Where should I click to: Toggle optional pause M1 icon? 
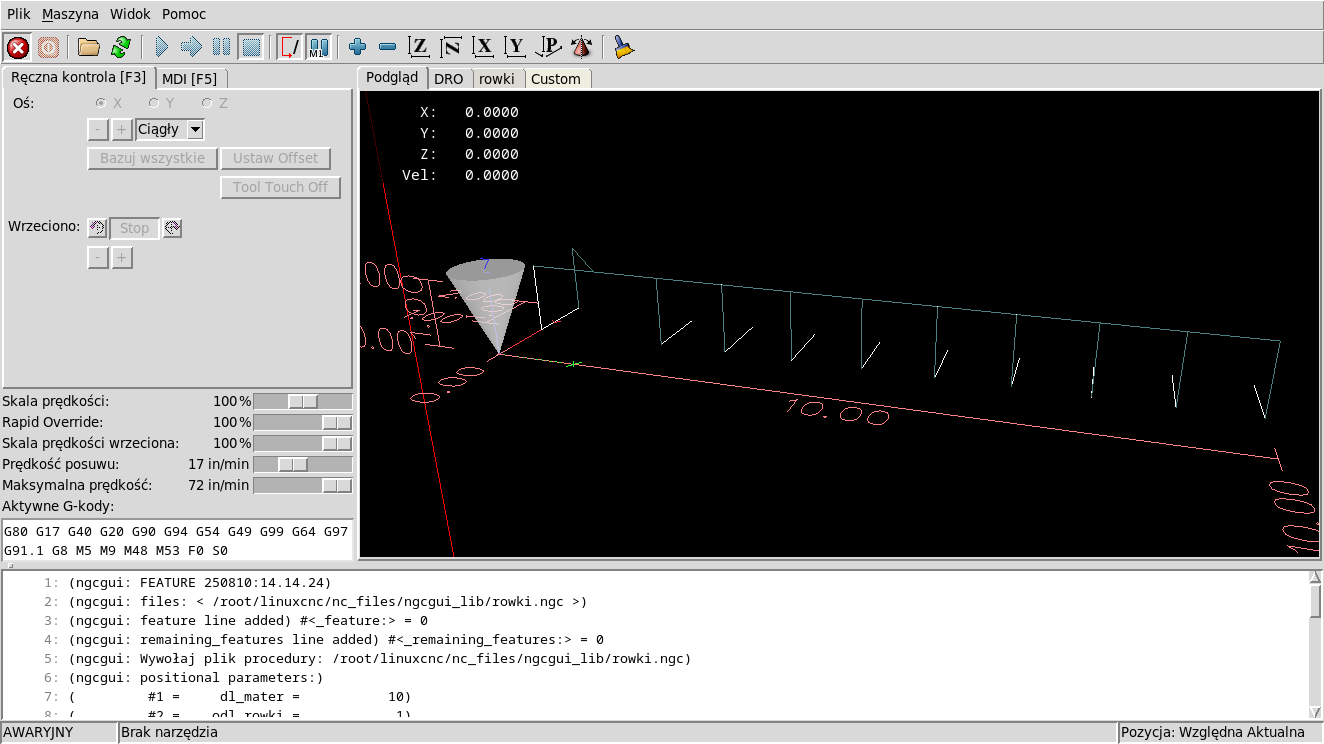[x=319, y=46]
